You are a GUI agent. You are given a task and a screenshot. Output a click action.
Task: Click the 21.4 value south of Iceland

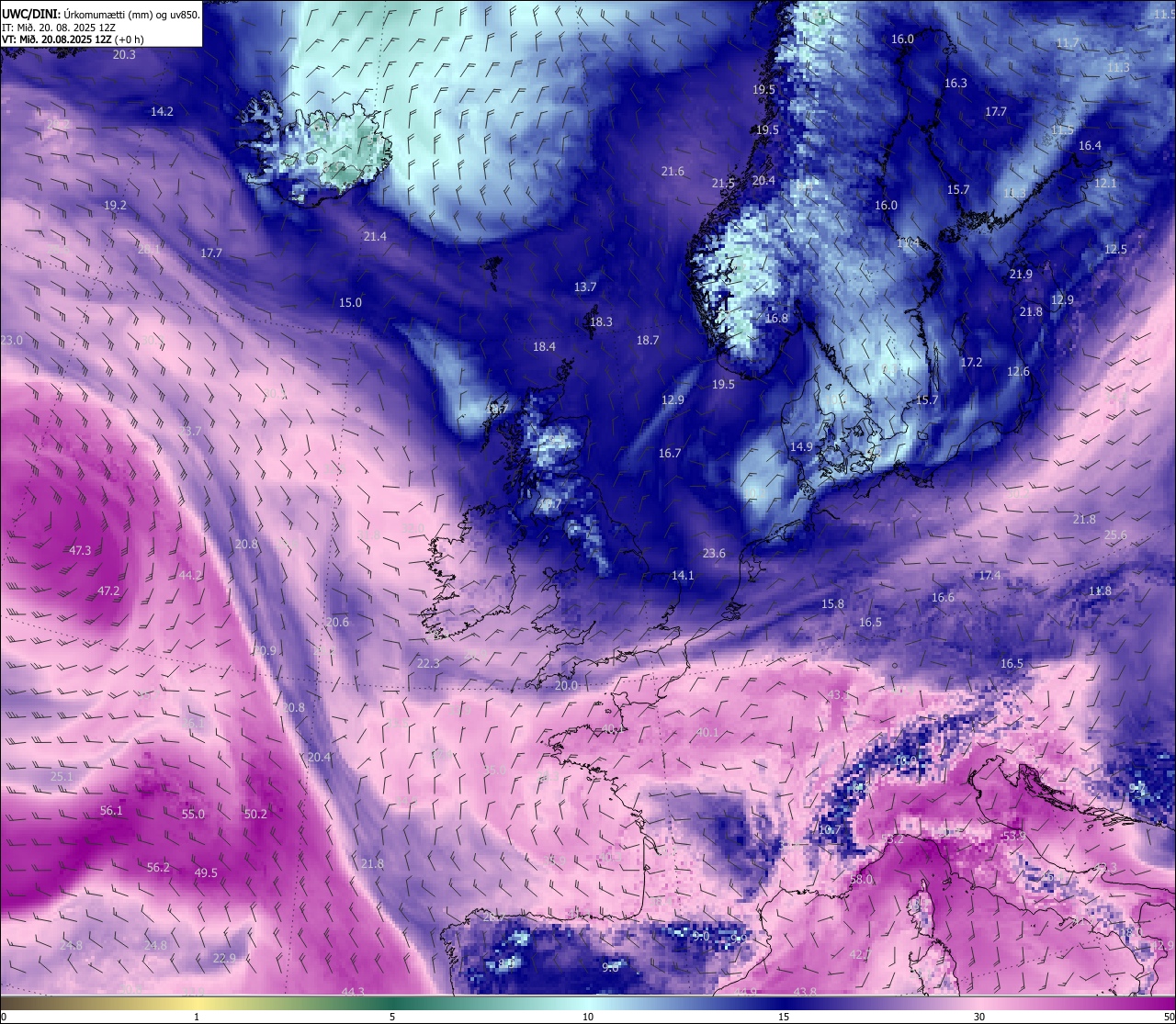375,237
